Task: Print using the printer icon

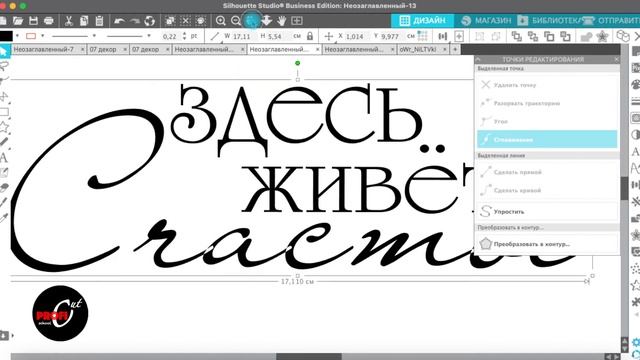Action: coord(49,21)
